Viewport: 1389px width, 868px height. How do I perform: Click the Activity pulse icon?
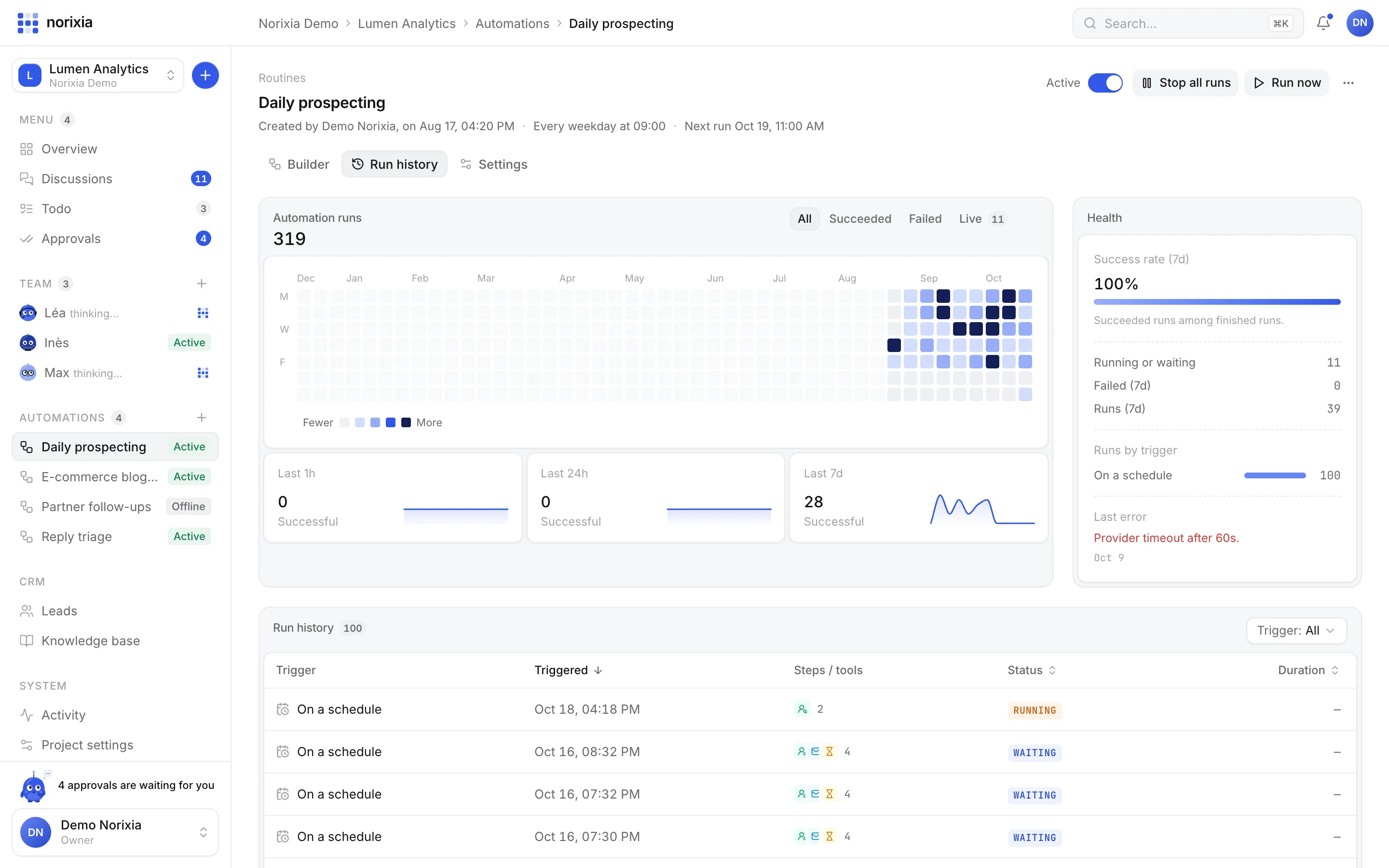[27, 715]
